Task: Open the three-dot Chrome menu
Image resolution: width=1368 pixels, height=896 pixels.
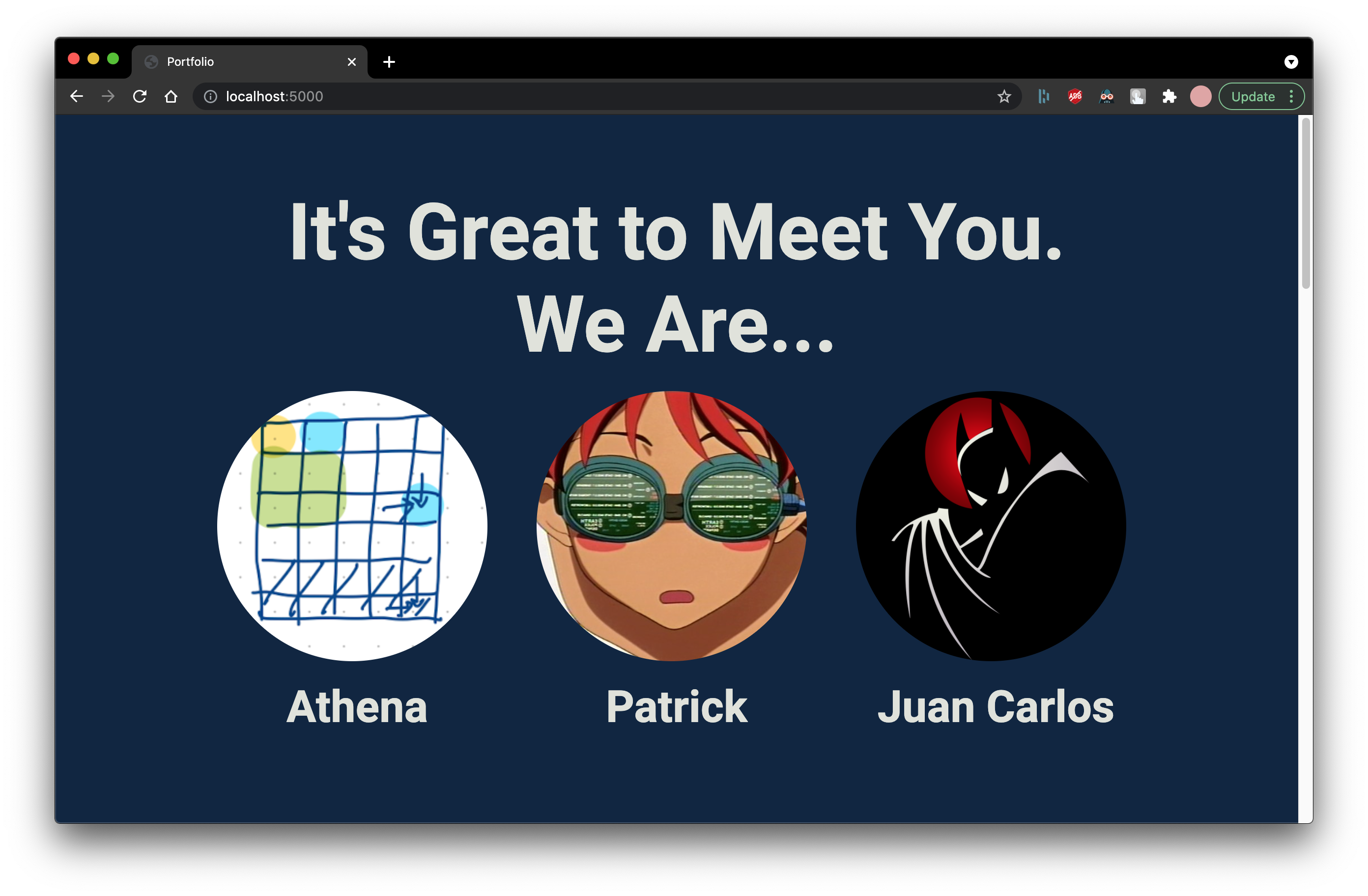Action: point(1291,97)
